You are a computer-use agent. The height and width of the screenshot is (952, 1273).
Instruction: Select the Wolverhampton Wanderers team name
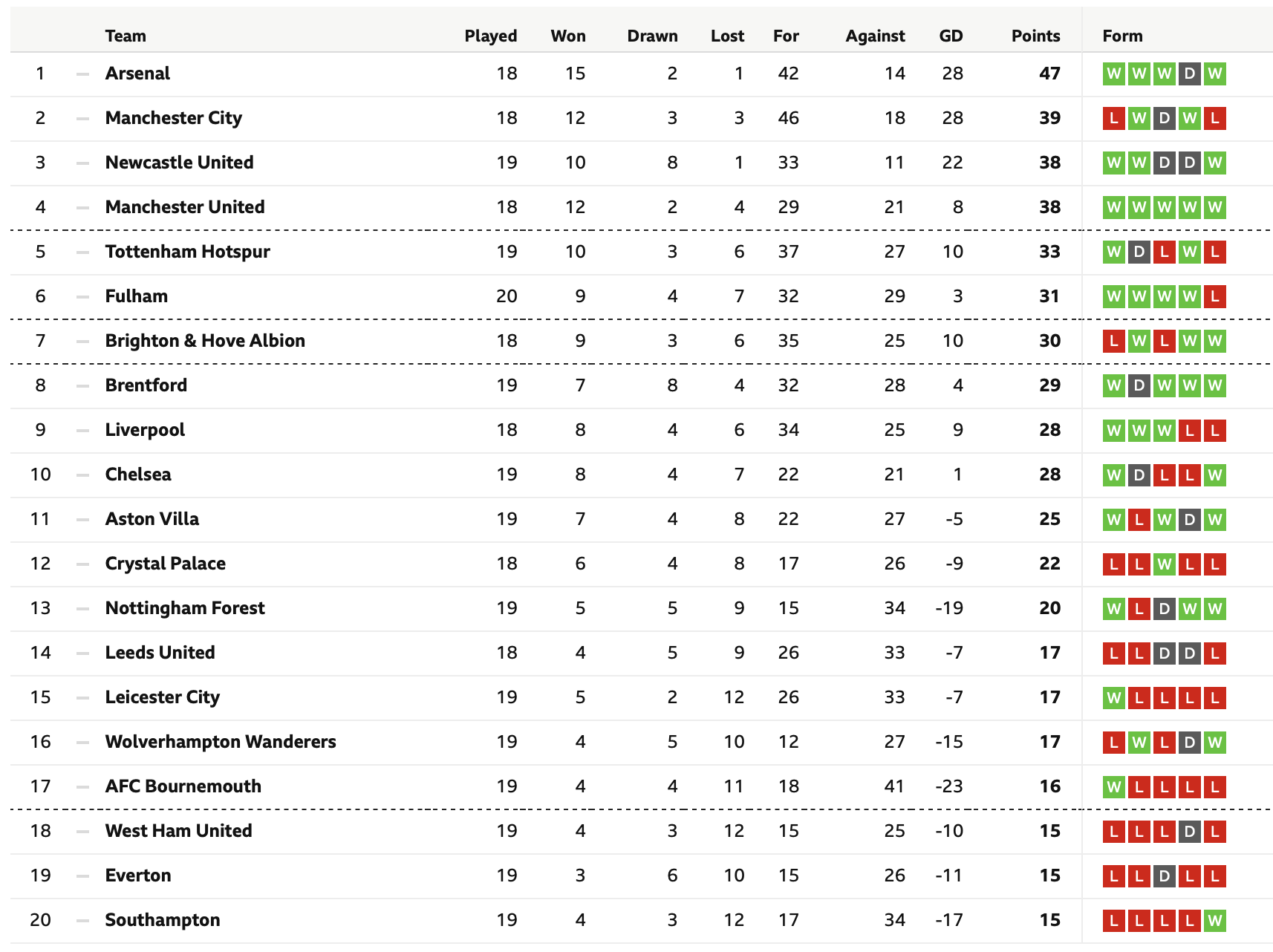221,742
